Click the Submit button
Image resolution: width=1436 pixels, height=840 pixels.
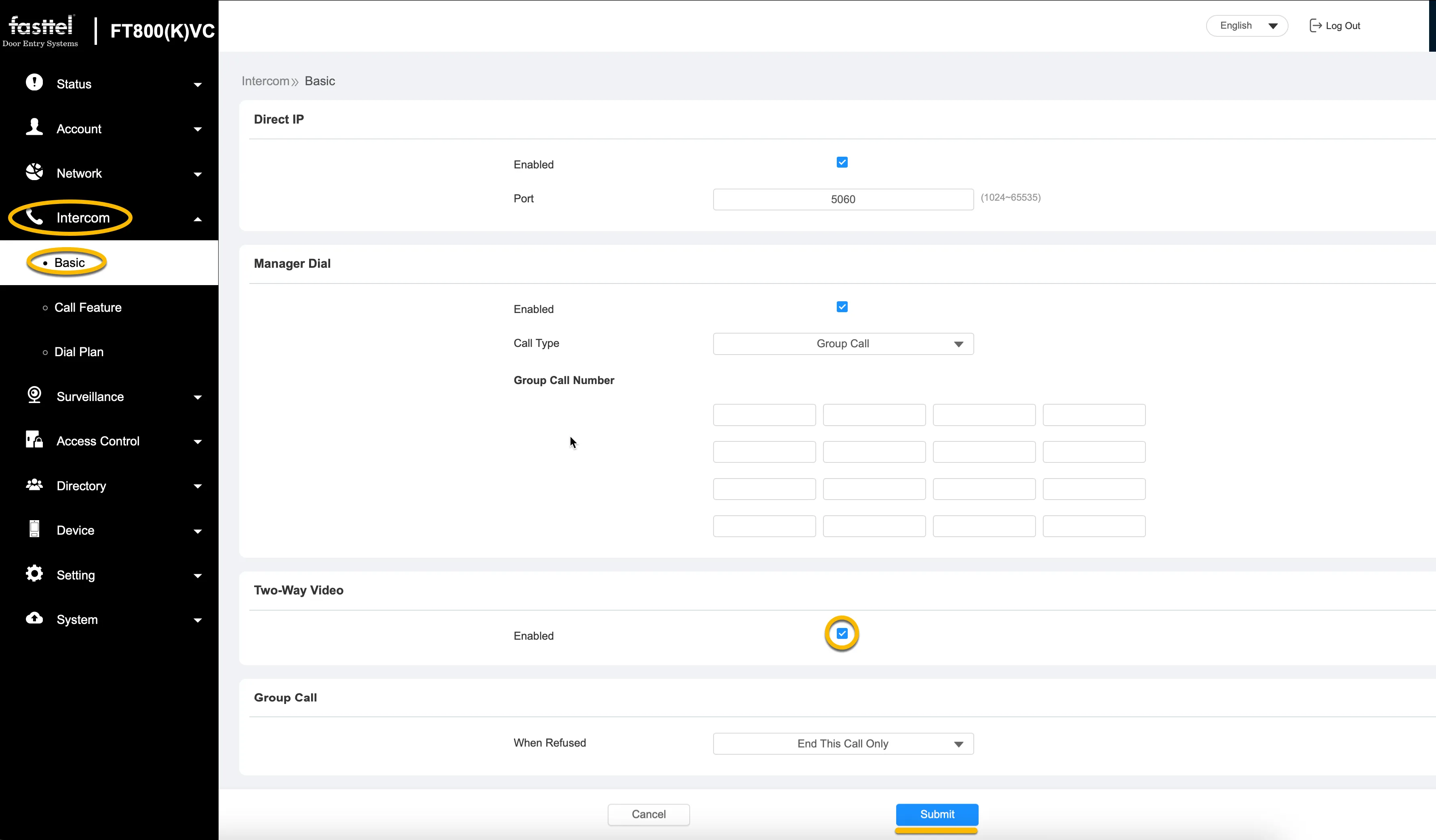(937, 815)
